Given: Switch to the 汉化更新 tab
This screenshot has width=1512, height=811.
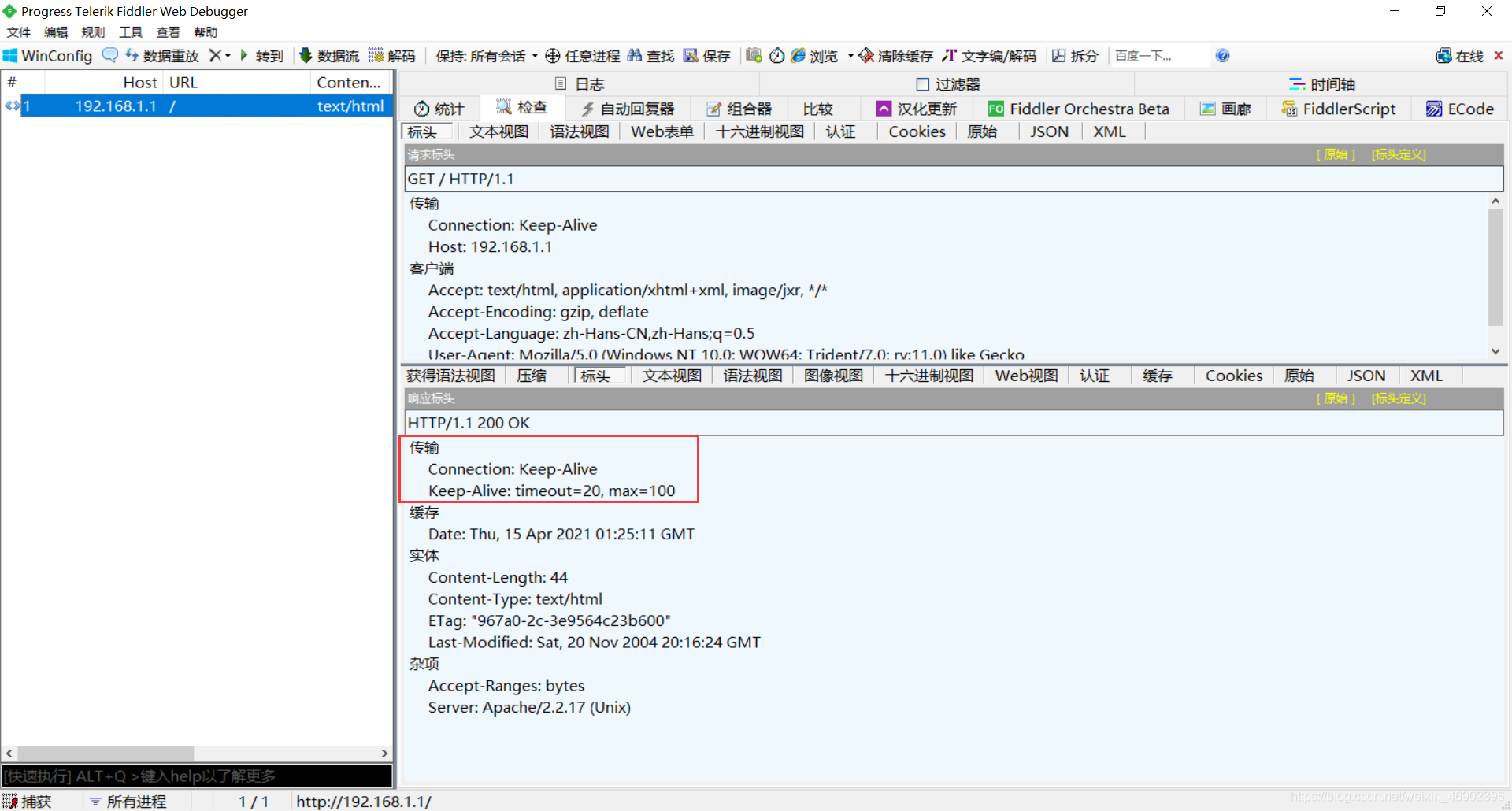Looking at the screenshot, I should (x=917, y=109).
